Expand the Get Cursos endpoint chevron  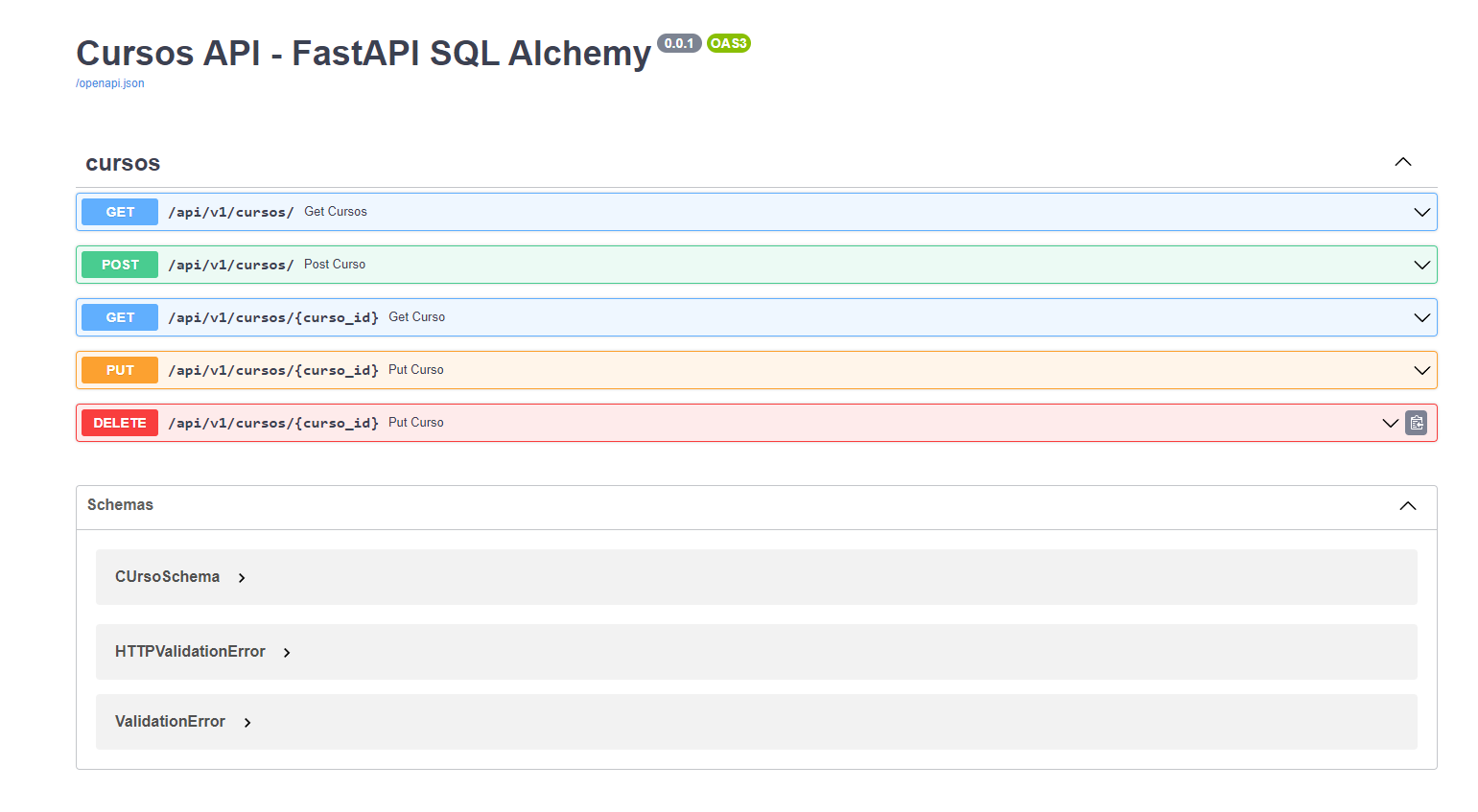coord(1422,212)
